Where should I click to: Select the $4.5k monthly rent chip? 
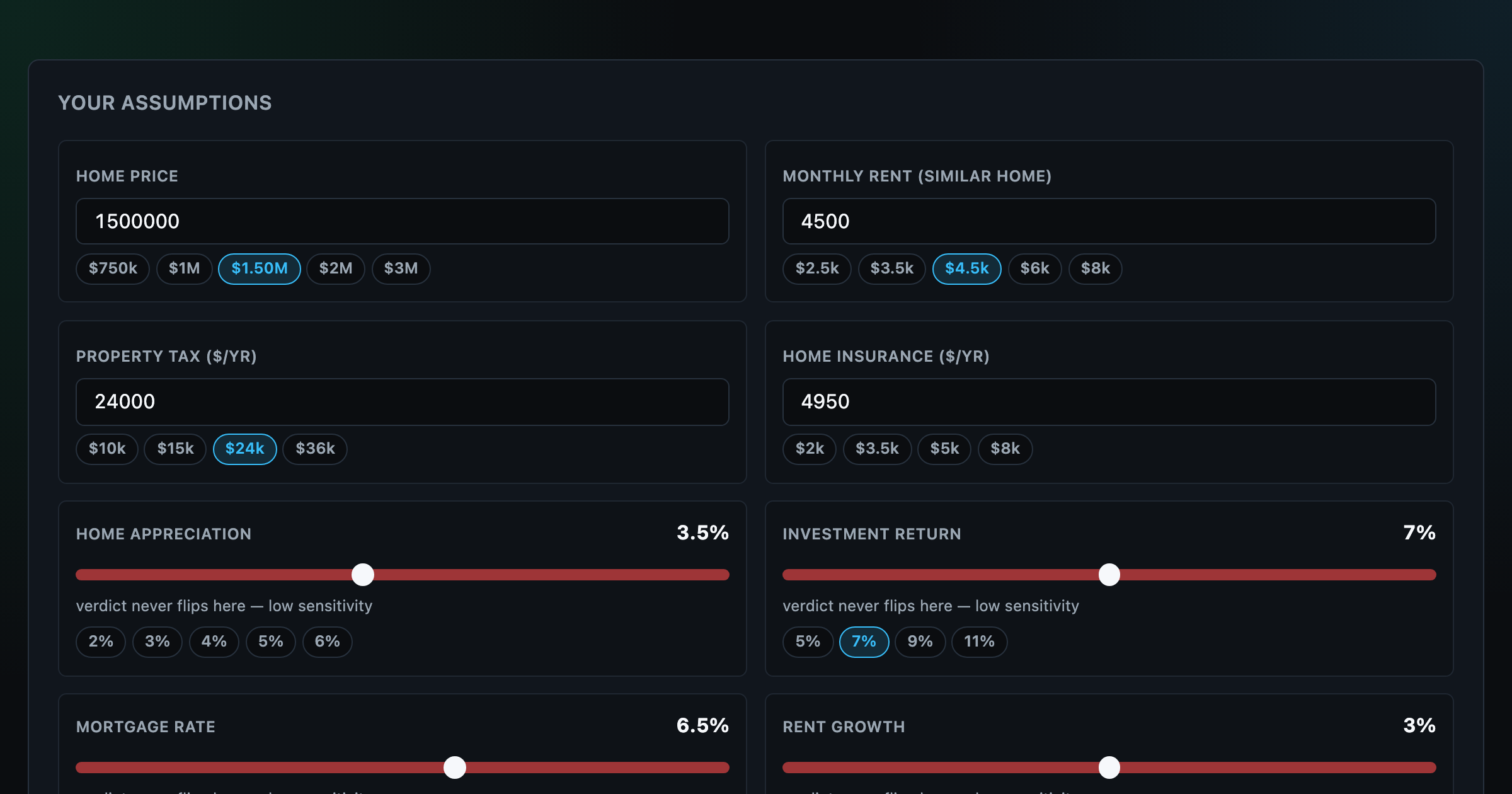coord(967,268)
